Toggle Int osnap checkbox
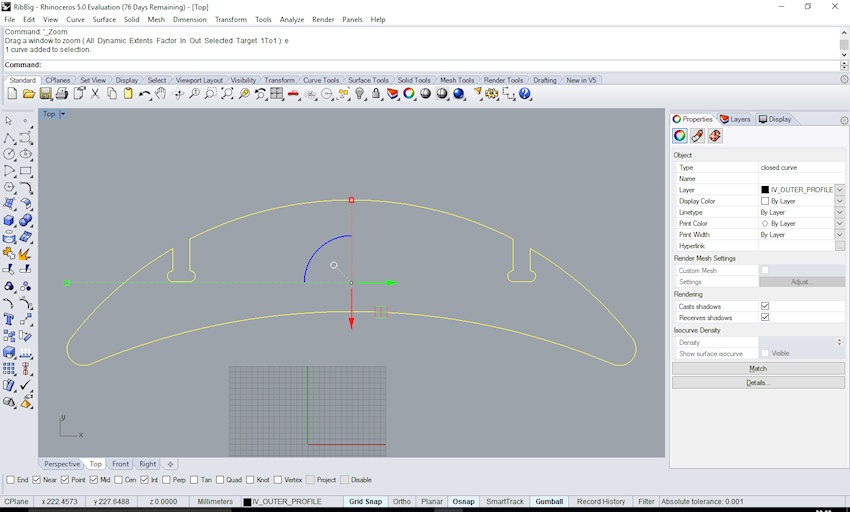850x512 pixels. click(x=144, y=480)
